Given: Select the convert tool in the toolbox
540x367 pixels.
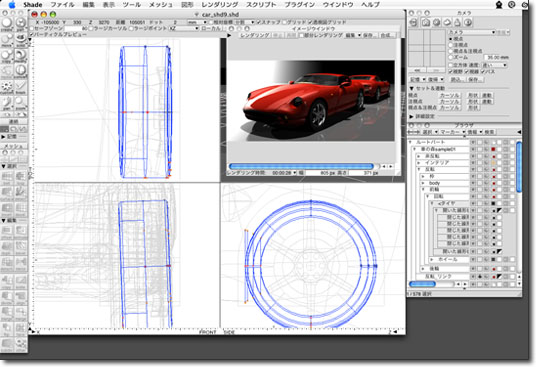Looking at the screenshot, I should click(x=21, y=72).
